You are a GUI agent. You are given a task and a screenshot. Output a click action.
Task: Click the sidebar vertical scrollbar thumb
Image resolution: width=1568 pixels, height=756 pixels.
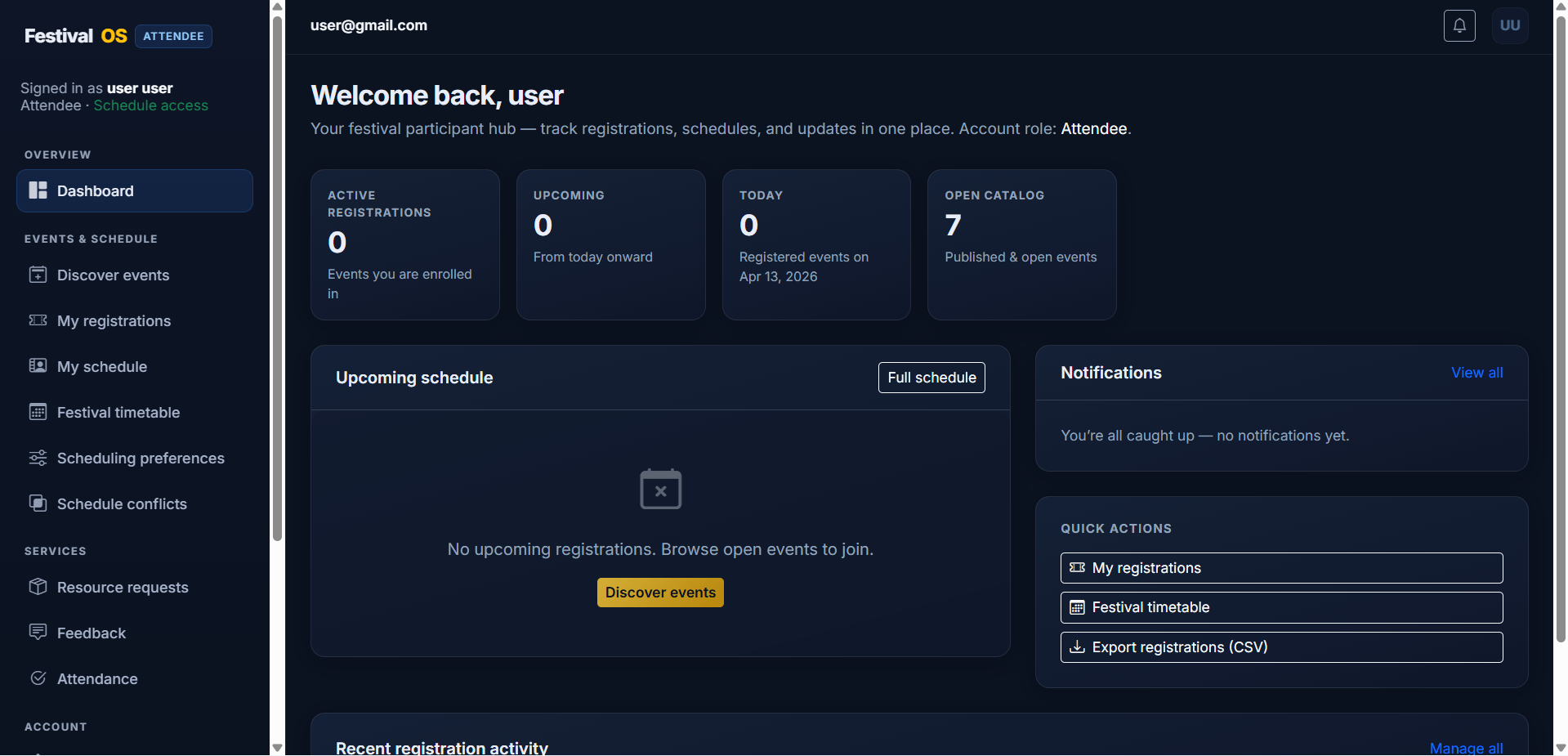click(x=278, y=278)
